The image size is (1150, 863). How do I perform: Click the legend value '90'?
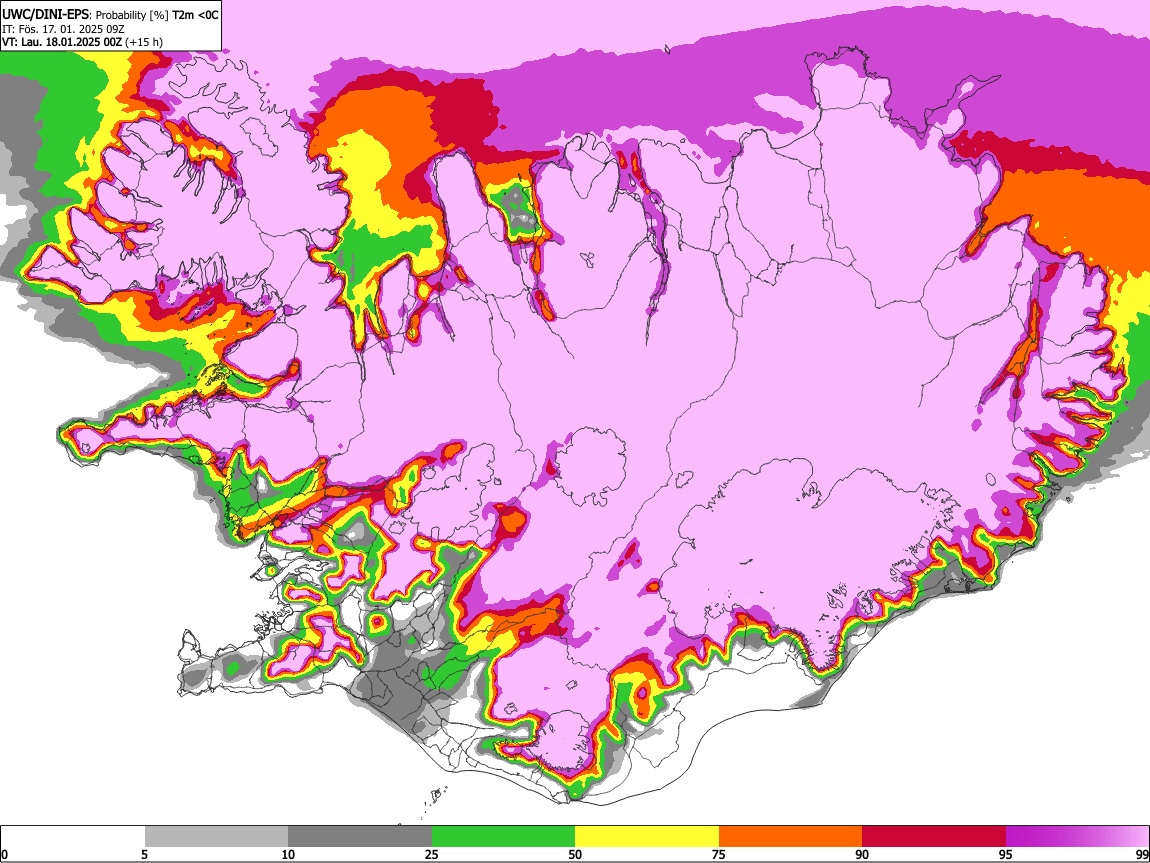tap(862, 855)
